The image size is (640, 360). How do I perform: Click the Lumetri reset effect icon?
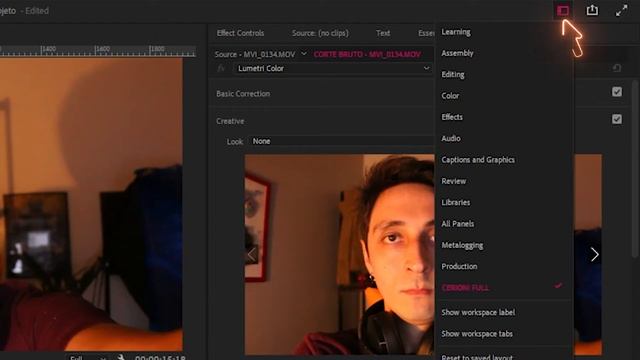(617, 68)
